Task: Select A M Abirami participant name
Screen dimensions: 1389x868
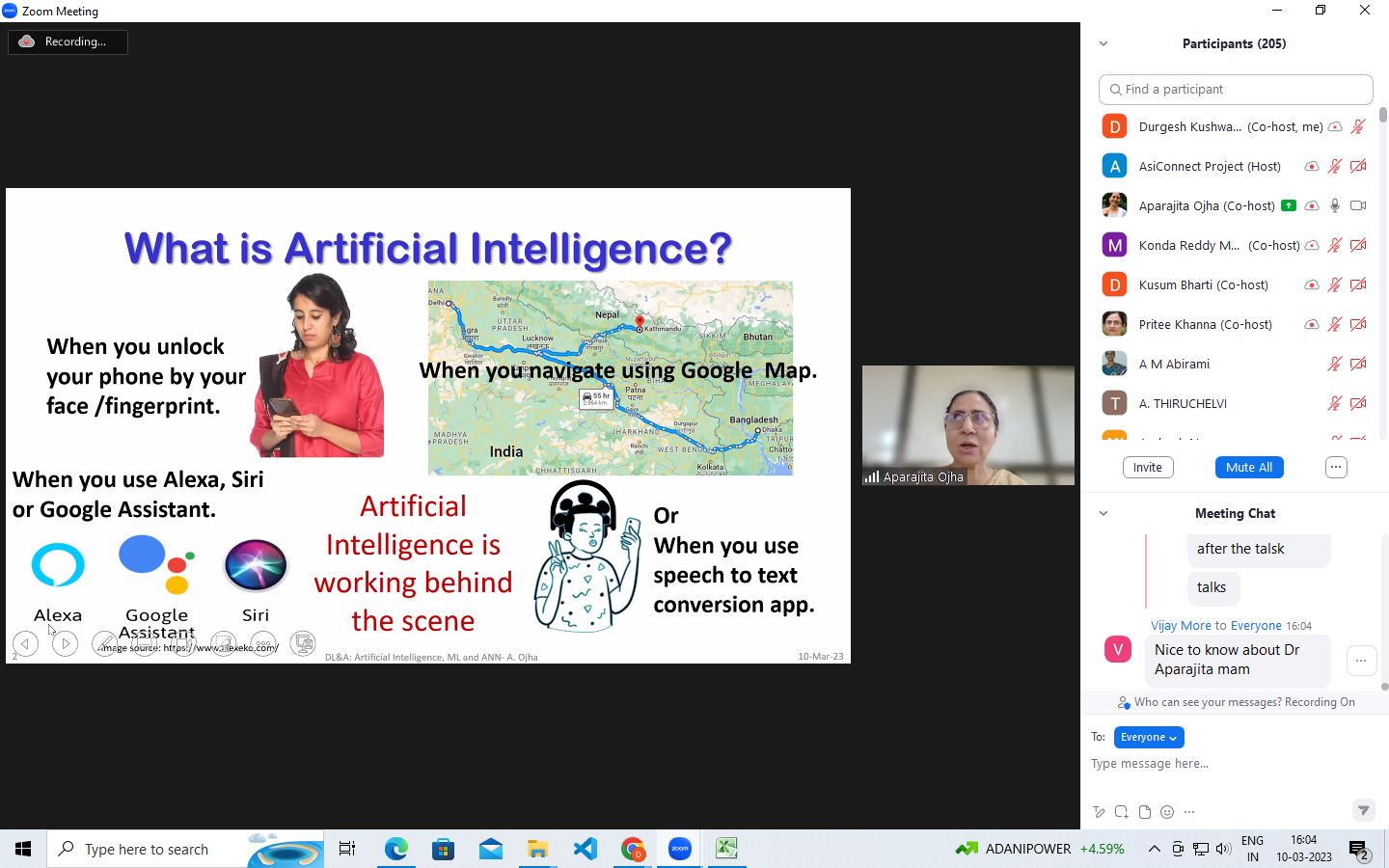Action: click(x=1174, y=364)
